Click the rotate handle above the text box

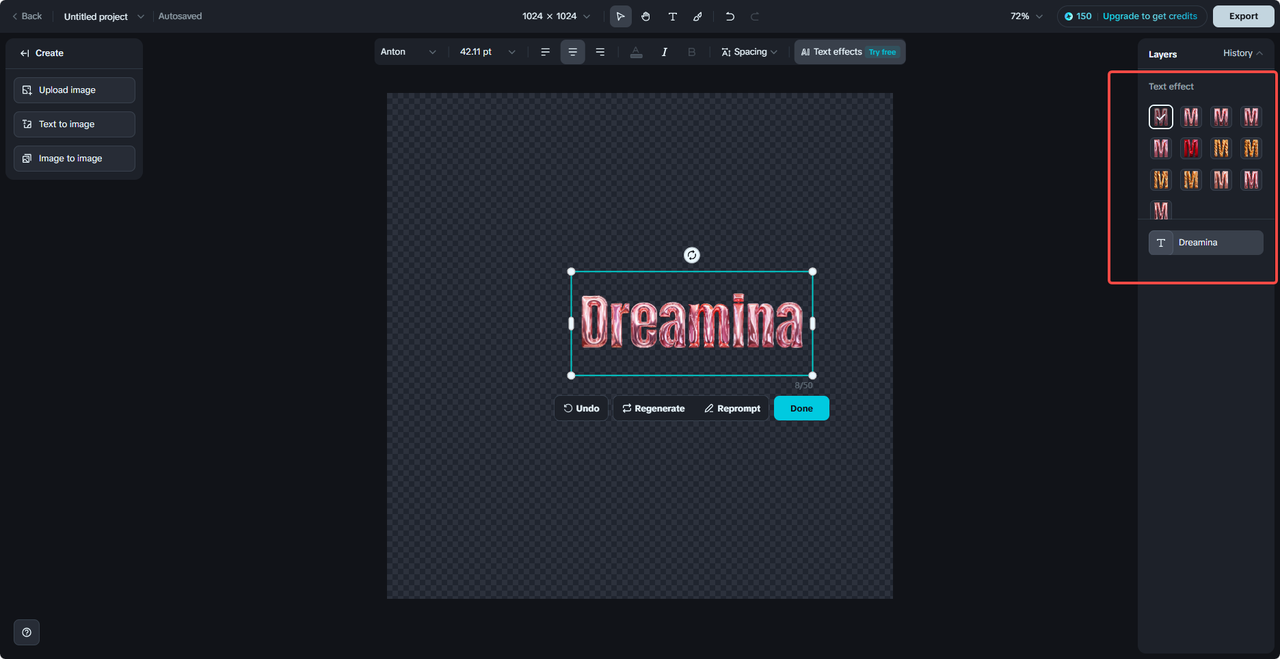tap(691, 255)
